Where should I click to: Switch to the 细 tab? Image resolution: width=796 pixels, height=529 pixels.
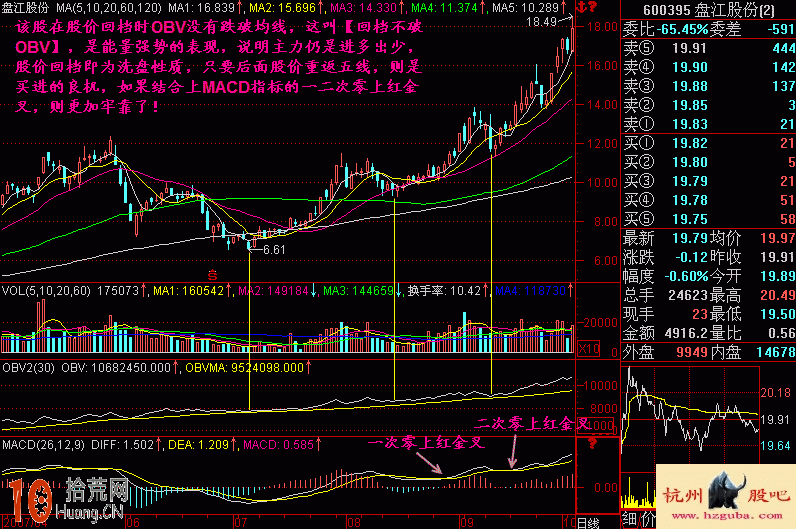click(x=629, y=519)
